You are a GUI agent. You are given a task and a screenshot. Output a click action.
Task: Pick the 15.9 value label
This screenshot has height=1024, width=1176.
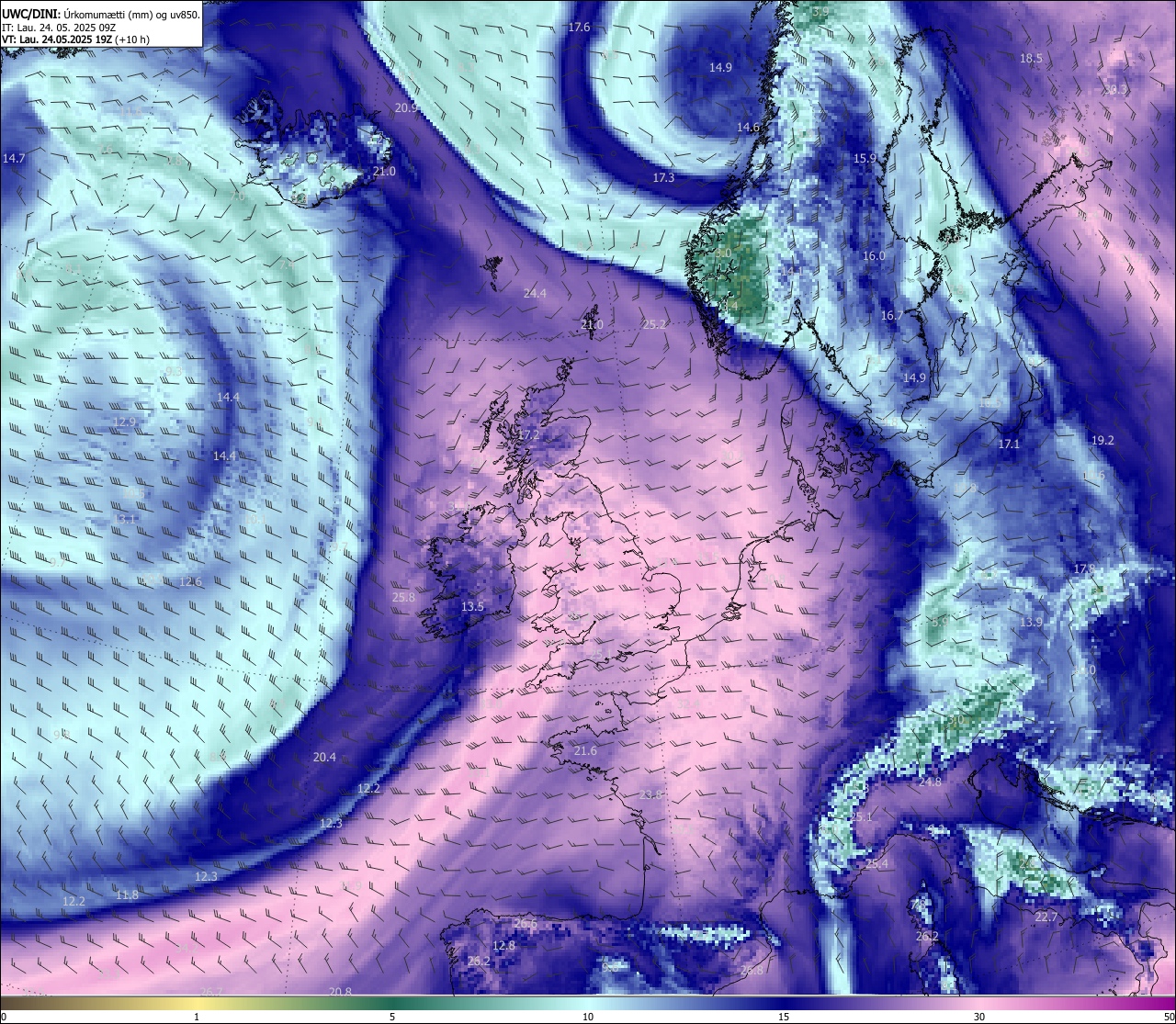coord(865,159)
